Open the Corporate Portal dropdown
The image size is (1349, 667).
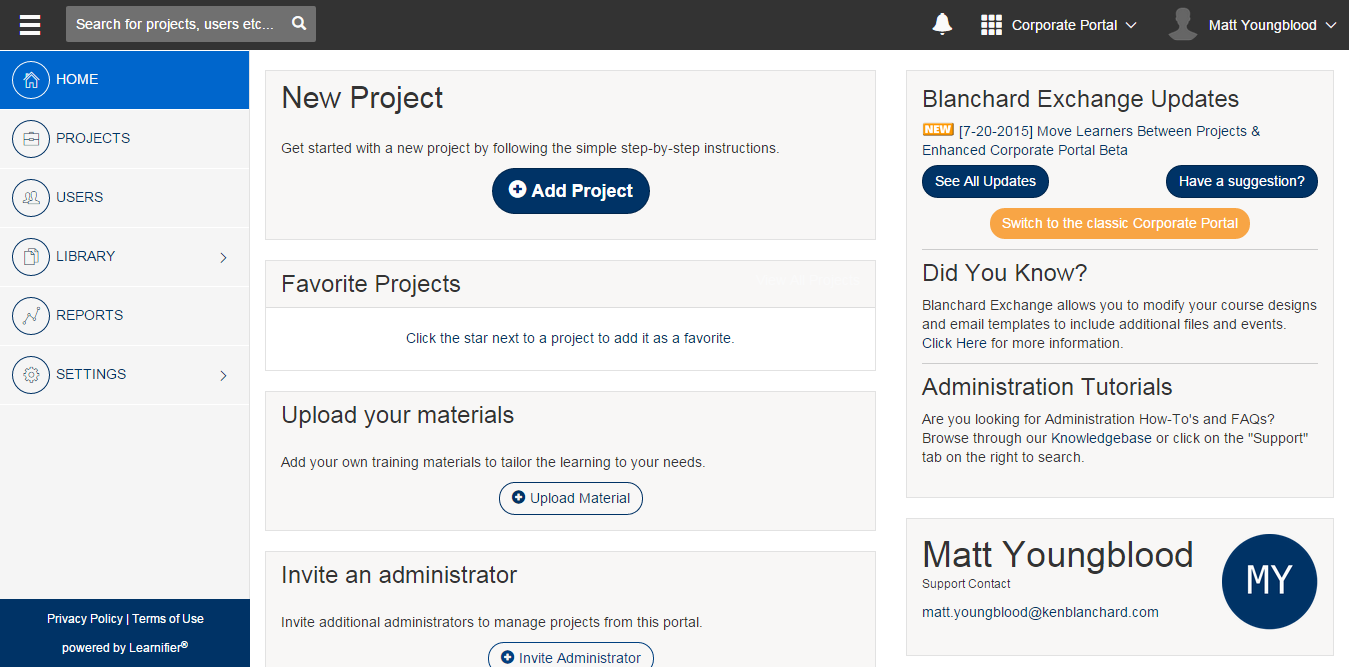(x=1059, y=25)
